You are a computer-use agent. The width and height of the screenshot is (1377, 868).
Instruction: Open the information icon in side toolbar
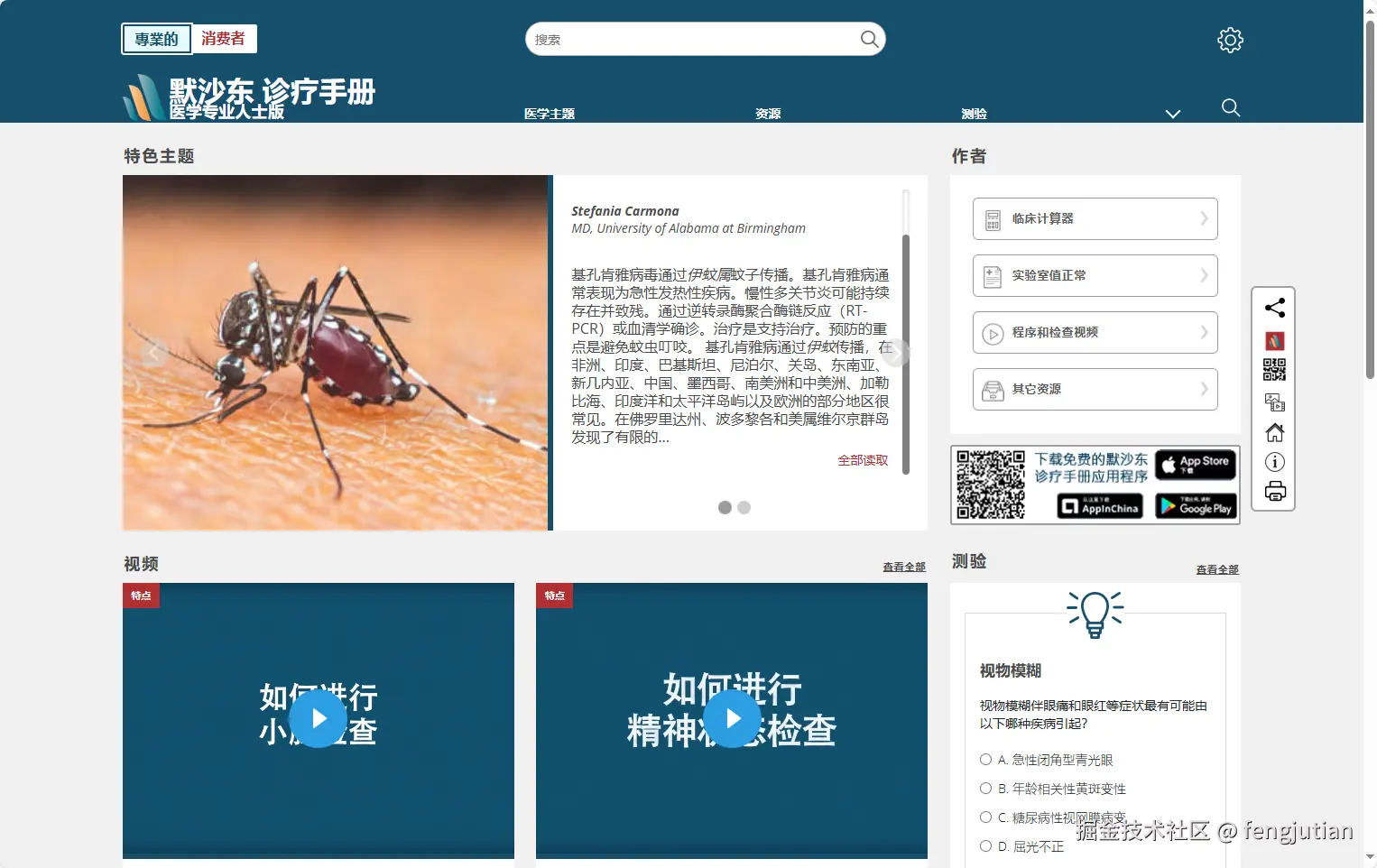tap(1274, 462)
